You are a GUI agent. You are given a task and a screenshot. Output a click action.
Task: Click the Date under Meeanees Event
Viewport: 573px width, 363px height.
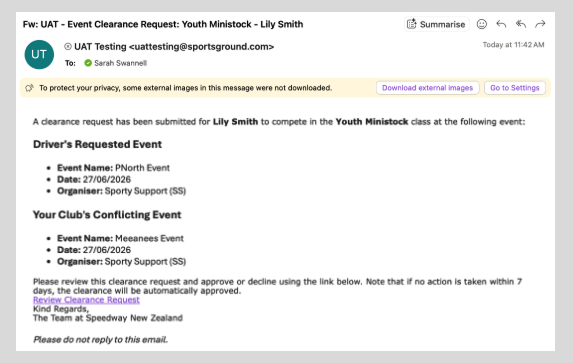[94, 250]
